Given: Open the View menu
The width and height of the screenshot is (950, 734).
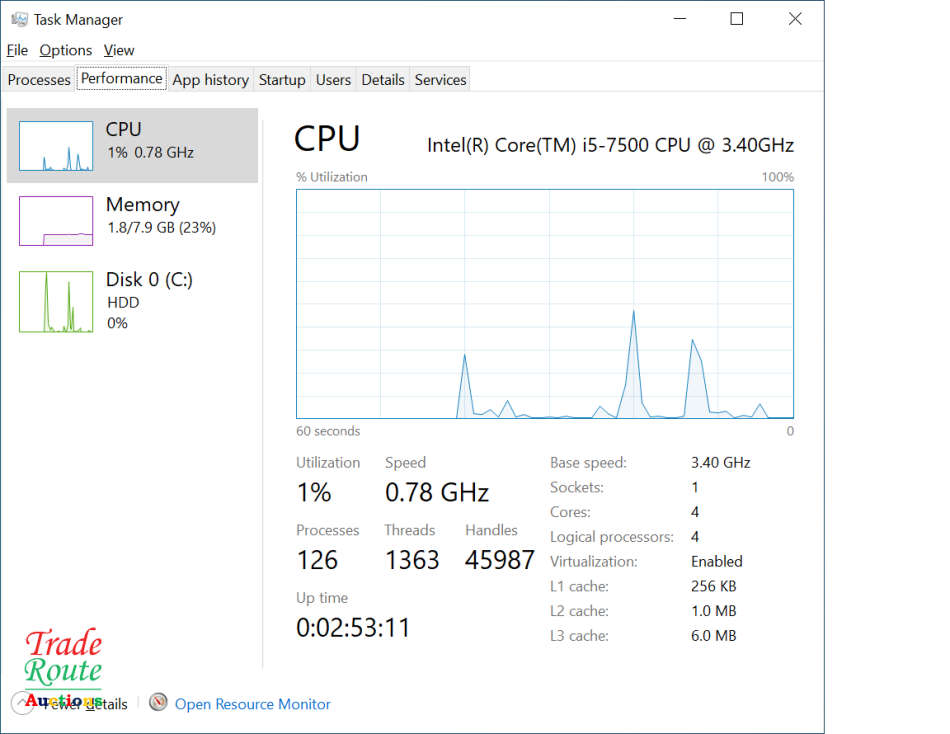Looking at the screenshot, I should [118, 50].
